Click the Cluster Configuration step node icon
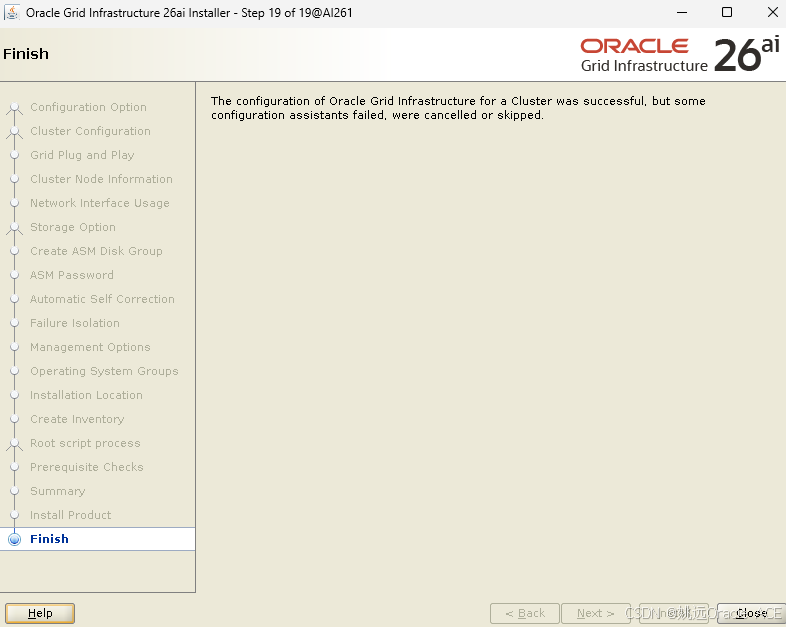The image size is (786, 627). pyautogui.click(x=15, y=132)
